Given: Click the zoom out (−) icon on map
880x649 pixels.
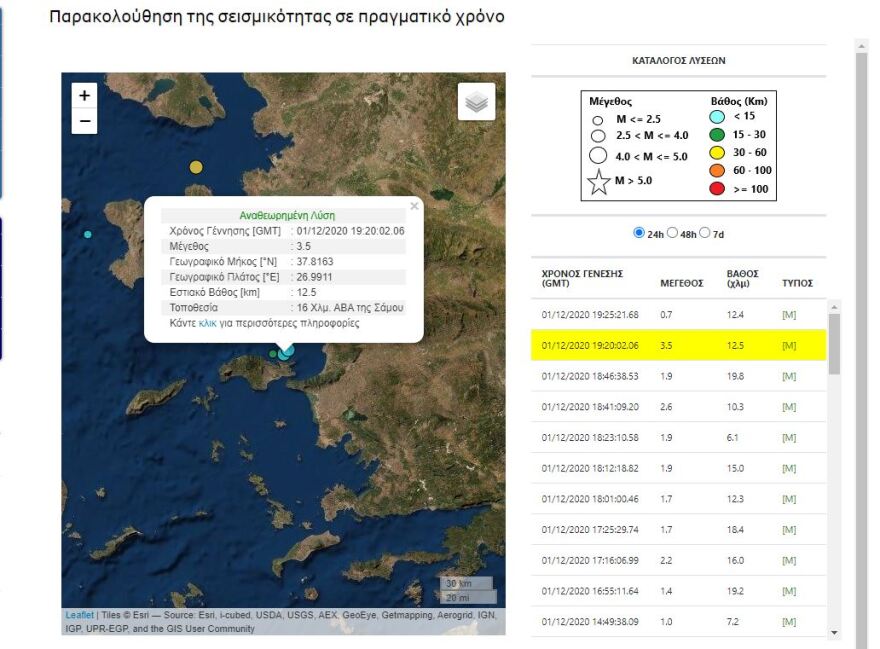Looking at the screenshot, I should 82,122.
